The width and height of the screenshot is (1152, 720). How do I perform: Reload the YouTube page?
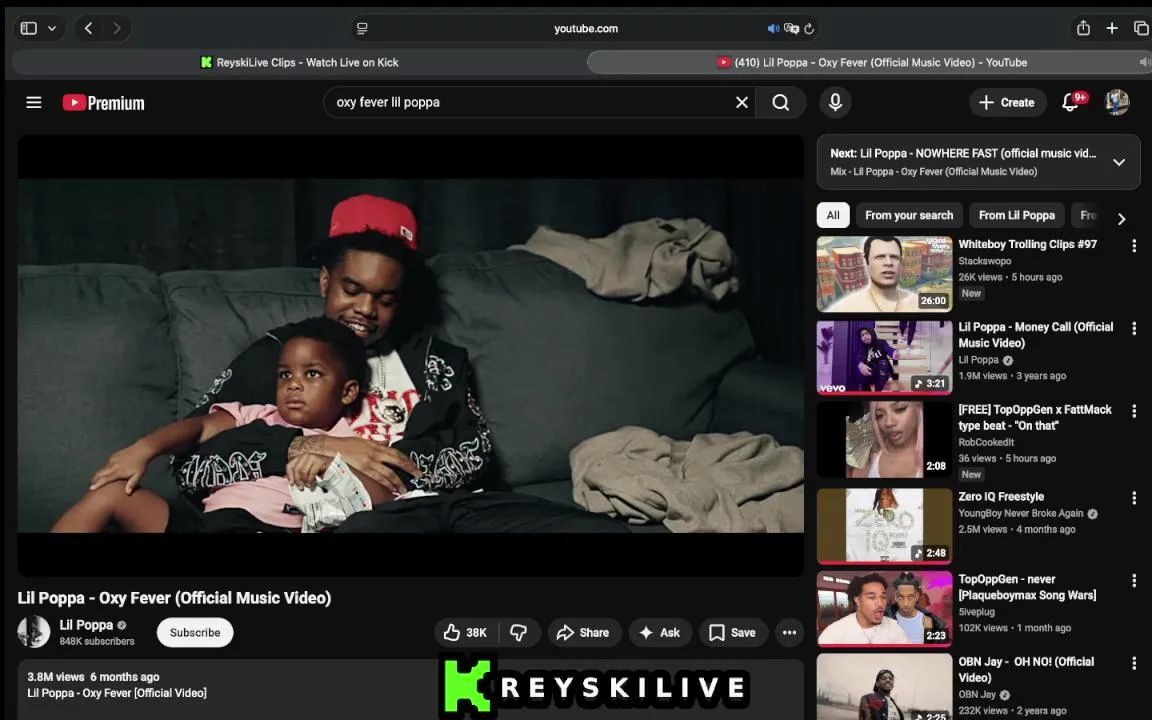(809, 29)
